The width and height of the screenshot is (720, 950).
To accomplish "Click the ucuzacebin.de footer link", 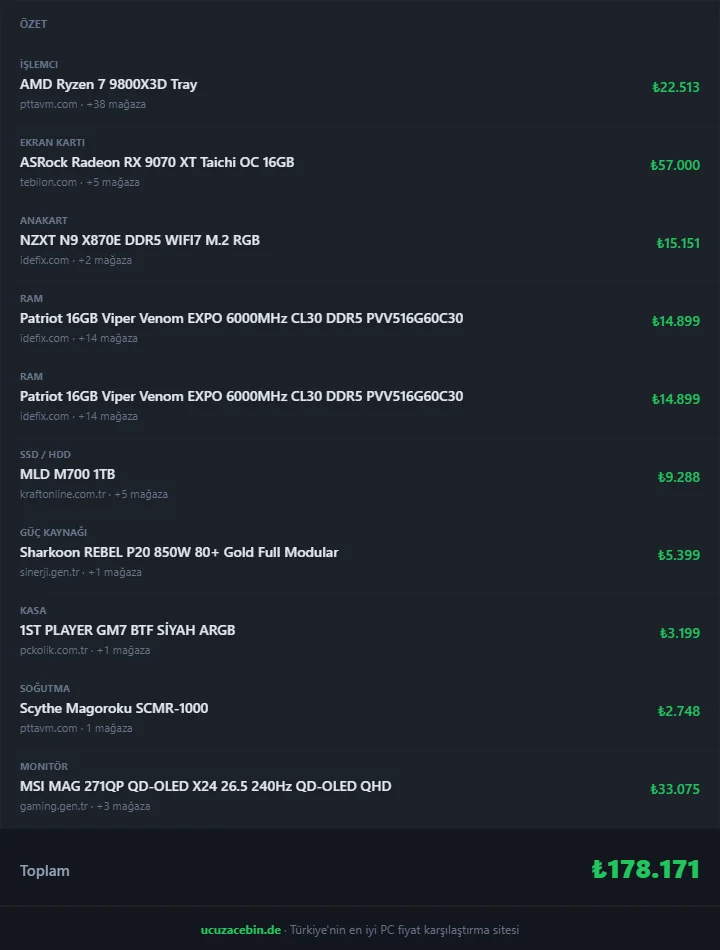I will (241, 929).
